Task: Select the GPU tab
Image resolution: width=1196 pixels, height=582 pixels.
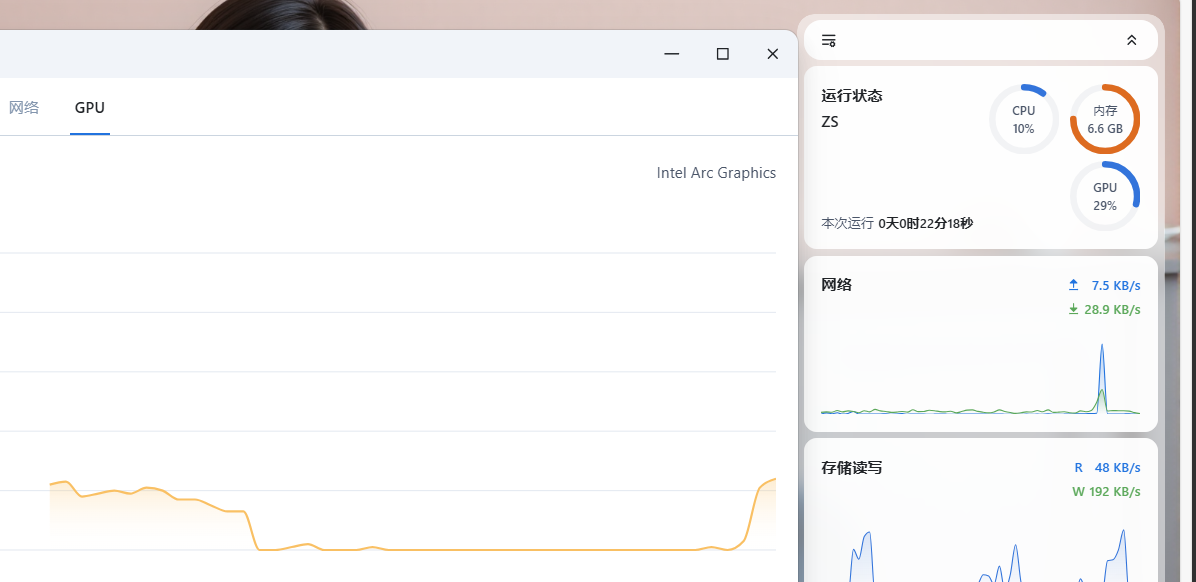Action: tap(90, 108)
